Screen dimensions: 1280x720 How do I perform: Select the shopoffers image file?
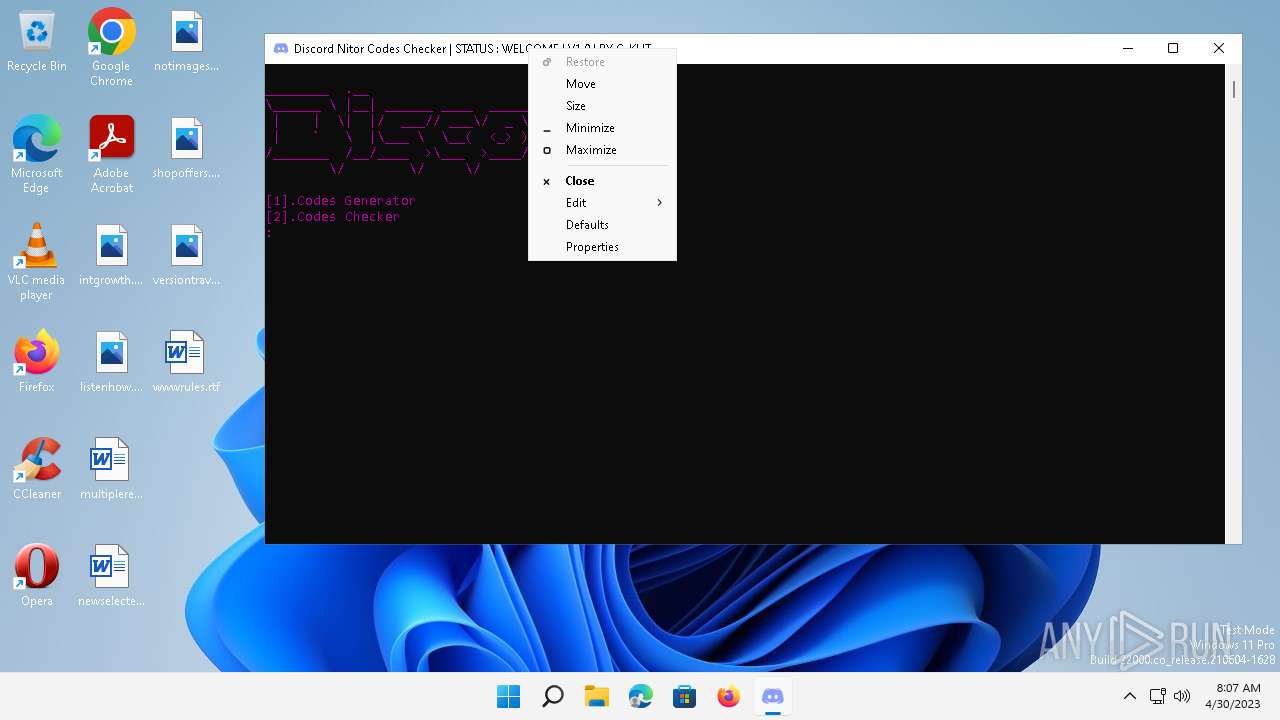[186, 149]
